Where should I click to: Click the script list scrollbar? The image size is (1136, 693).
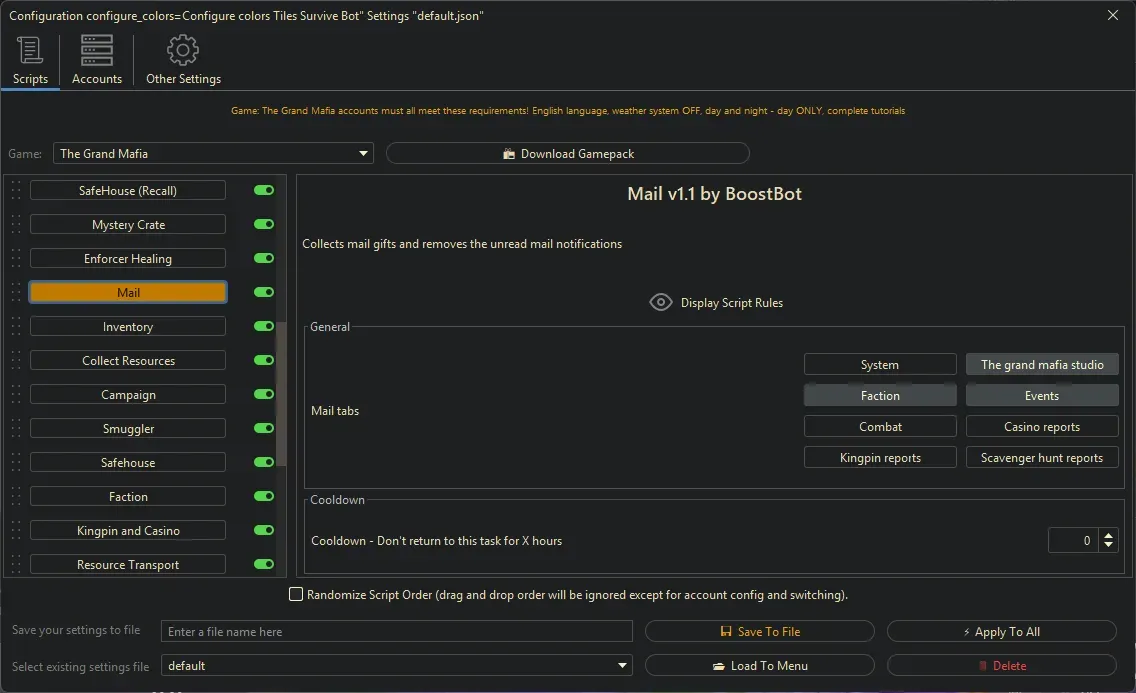pos(281,395)
